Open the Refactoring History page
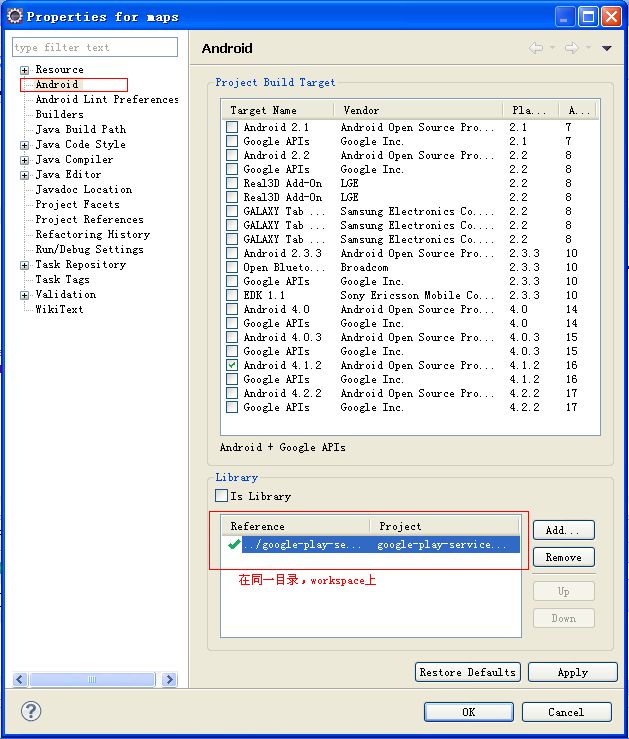This screenshot has width=629, height=739. [x=92, y=234]
